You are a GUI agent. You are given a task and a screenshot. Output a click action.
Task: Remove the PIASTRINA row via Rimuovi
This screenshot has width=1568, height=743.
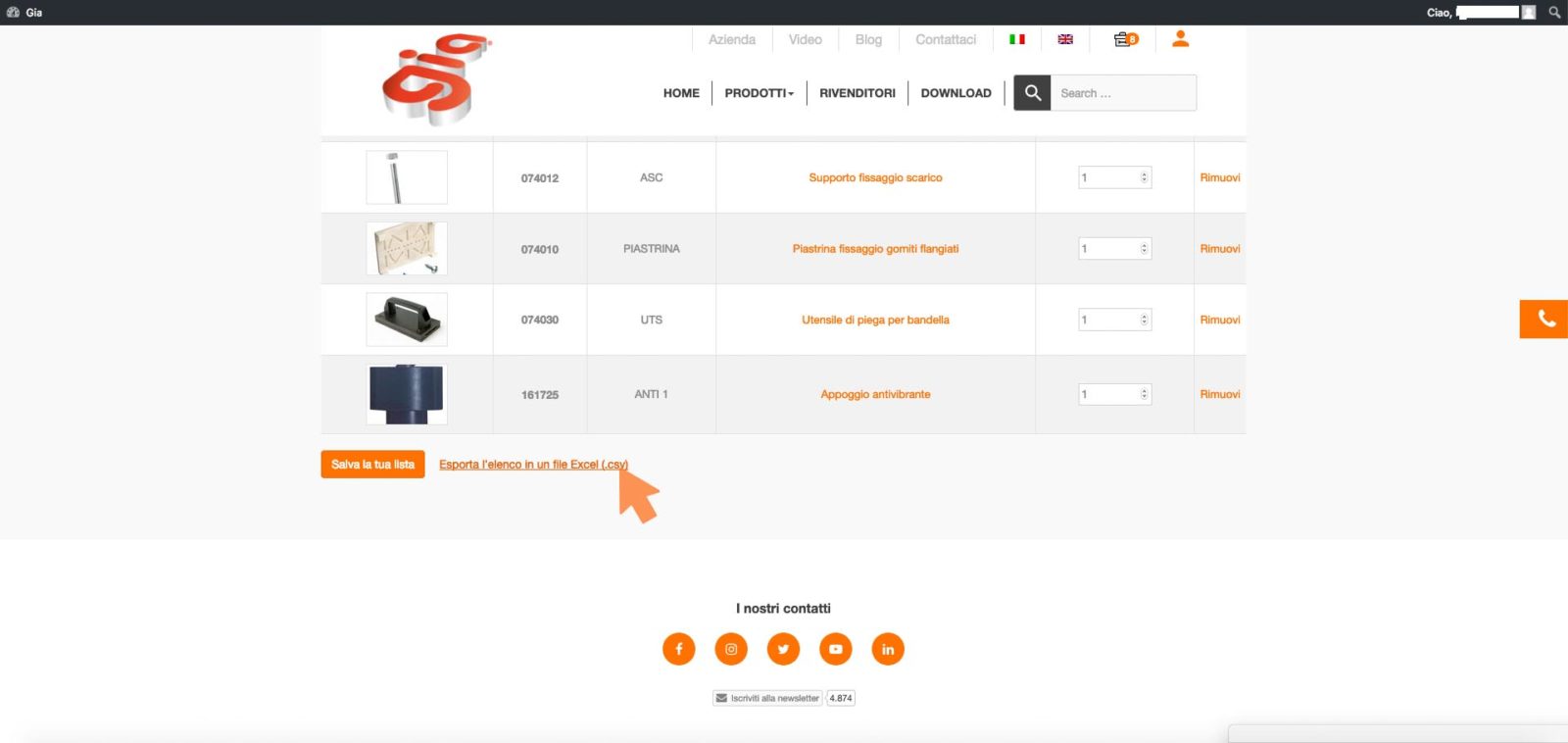1219,249
